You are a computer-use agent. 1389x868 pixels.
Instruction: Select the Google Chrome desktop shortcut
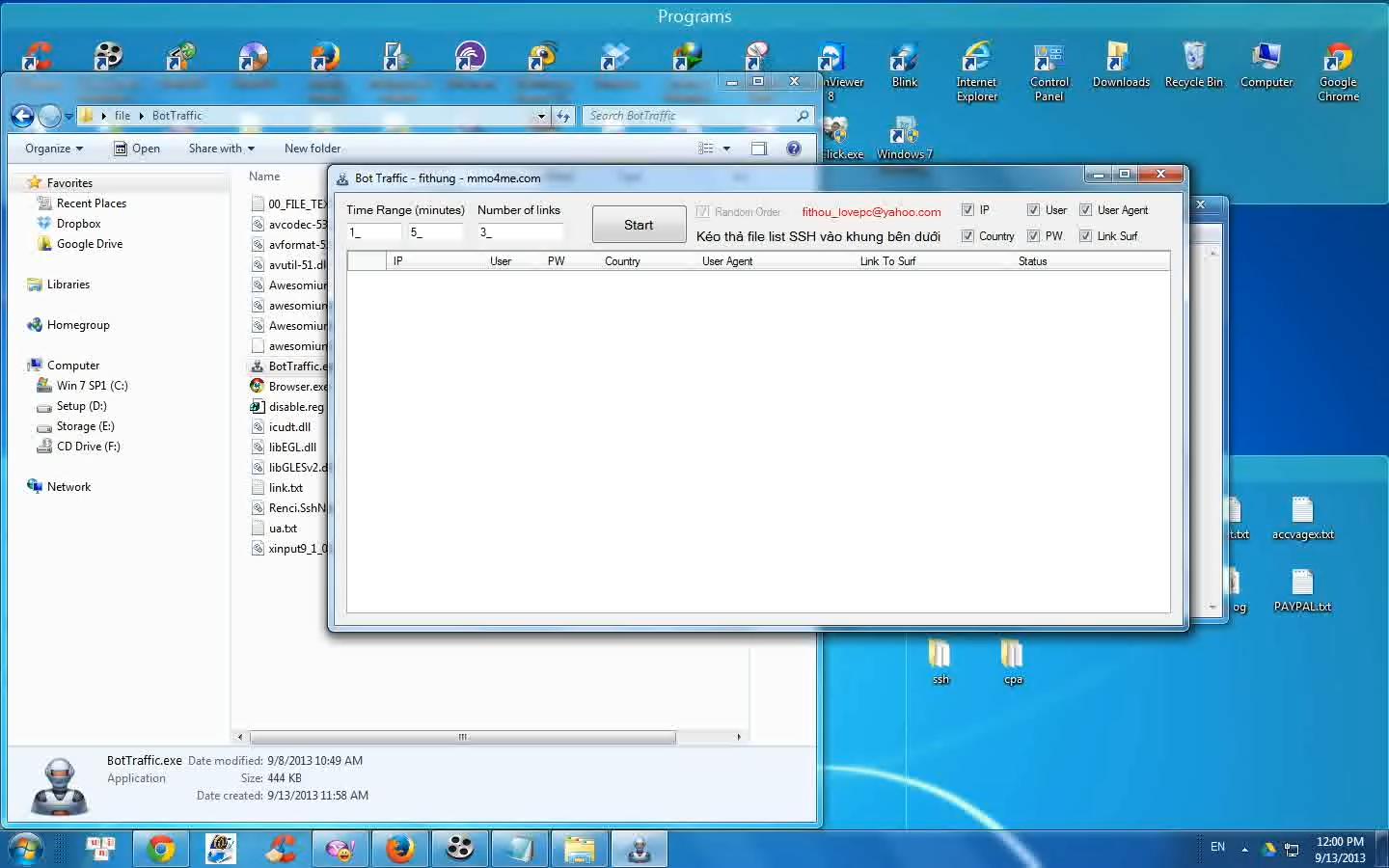[1338, 71]
